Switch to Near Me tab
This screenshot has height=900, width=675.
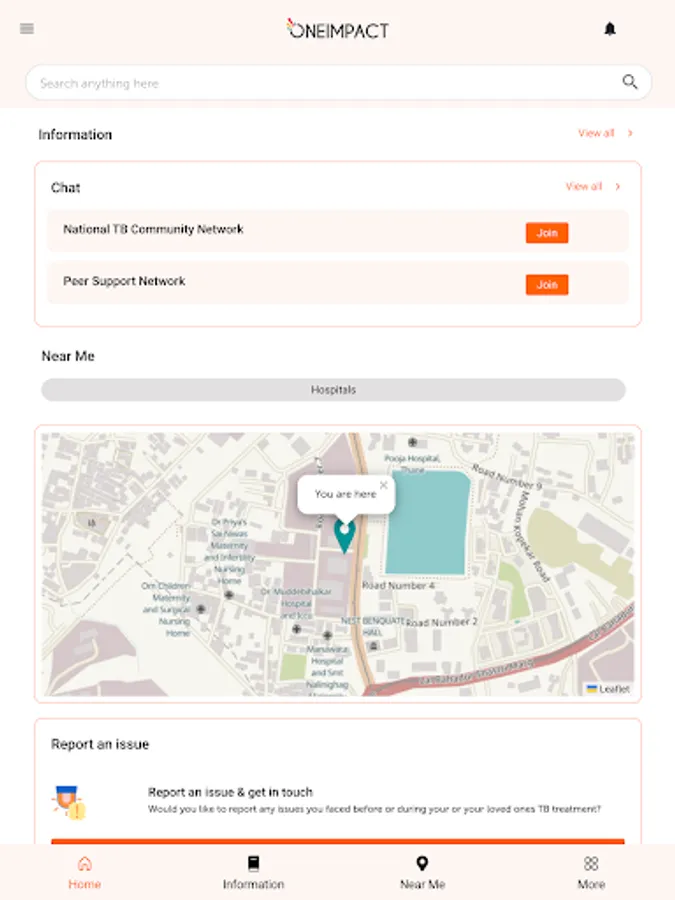[x=422, y=872]
